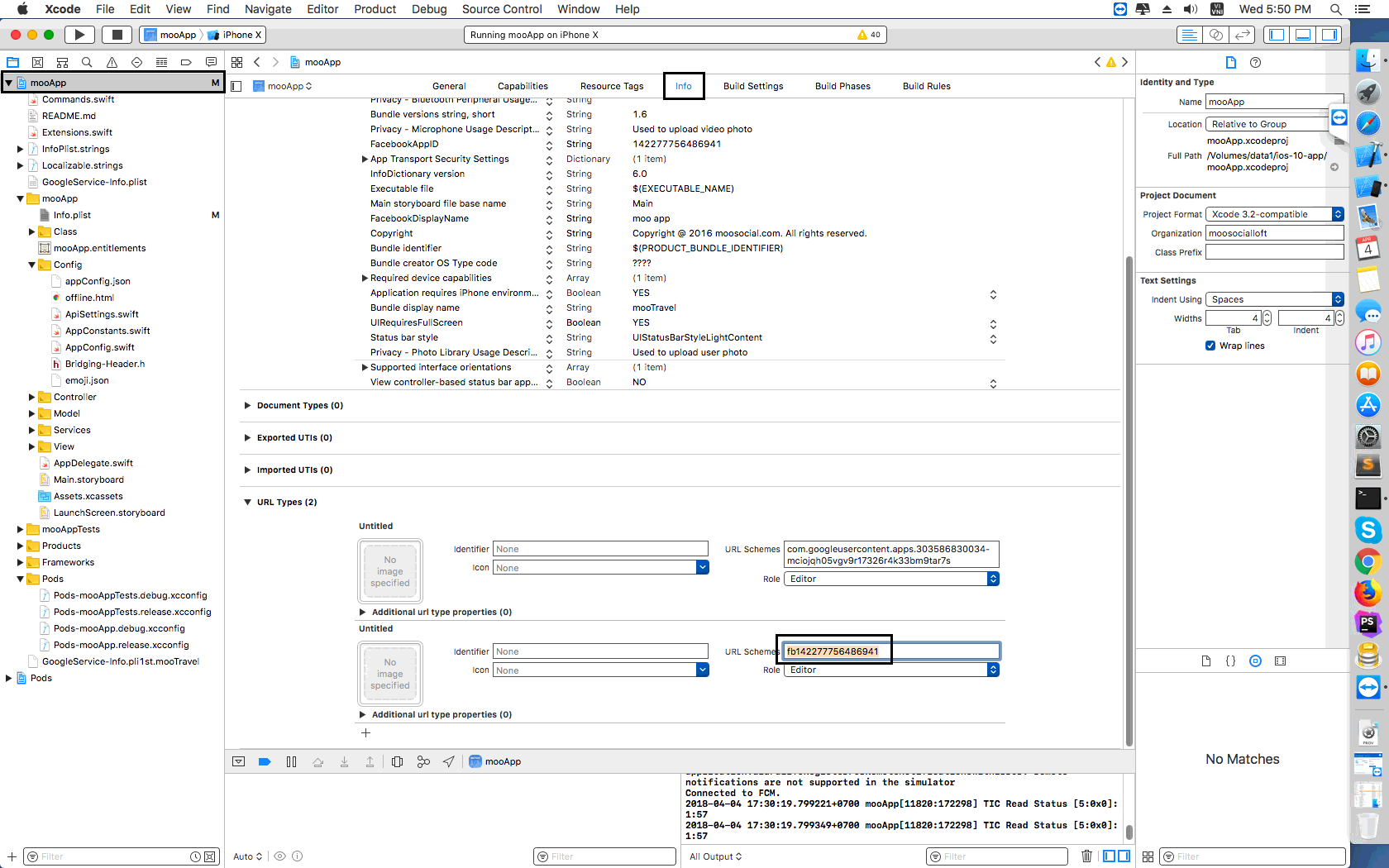Collapse the Config folder
The image size is (1389, 868).
click(x=31, y=265)
